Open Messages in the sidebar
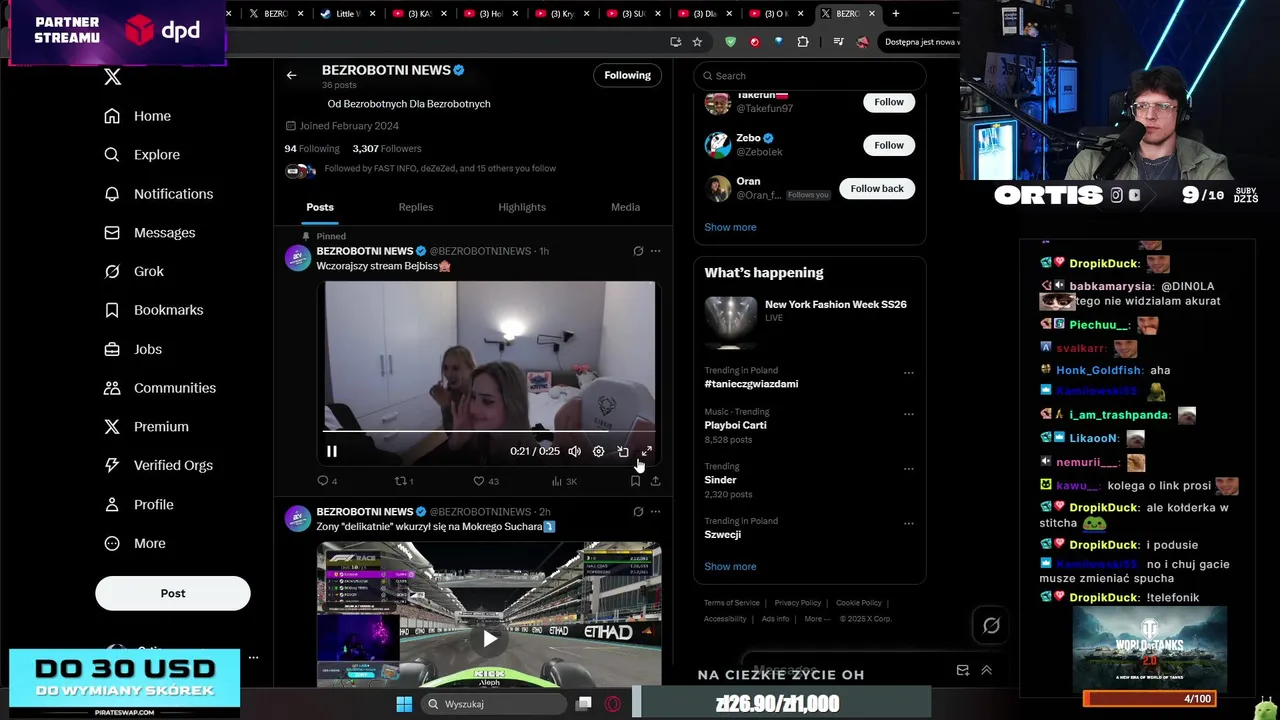 [149, 233]
